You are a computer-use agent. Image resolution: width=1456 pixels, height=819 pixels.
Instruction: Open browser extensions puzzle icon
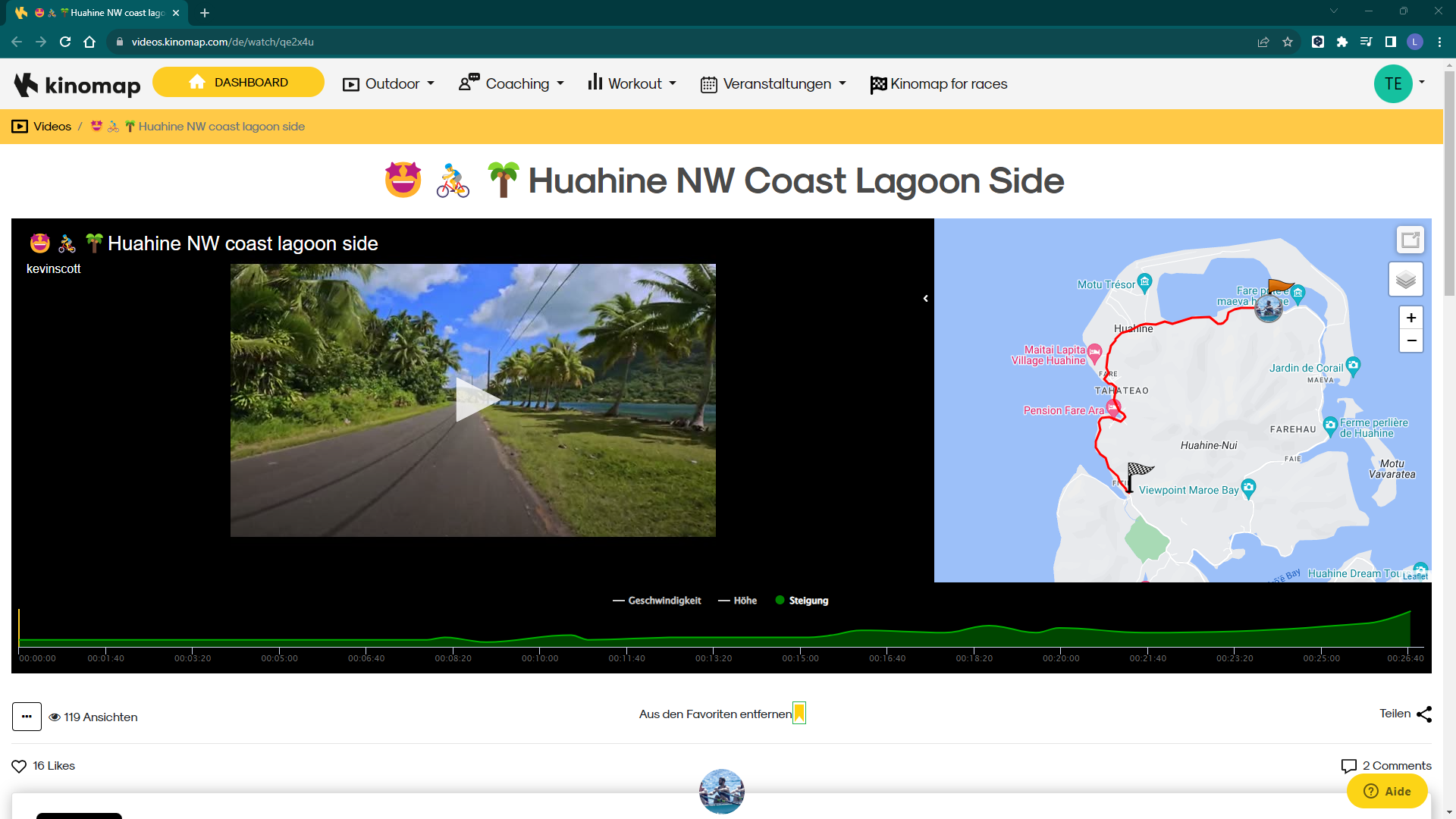tap(1342, 42)
